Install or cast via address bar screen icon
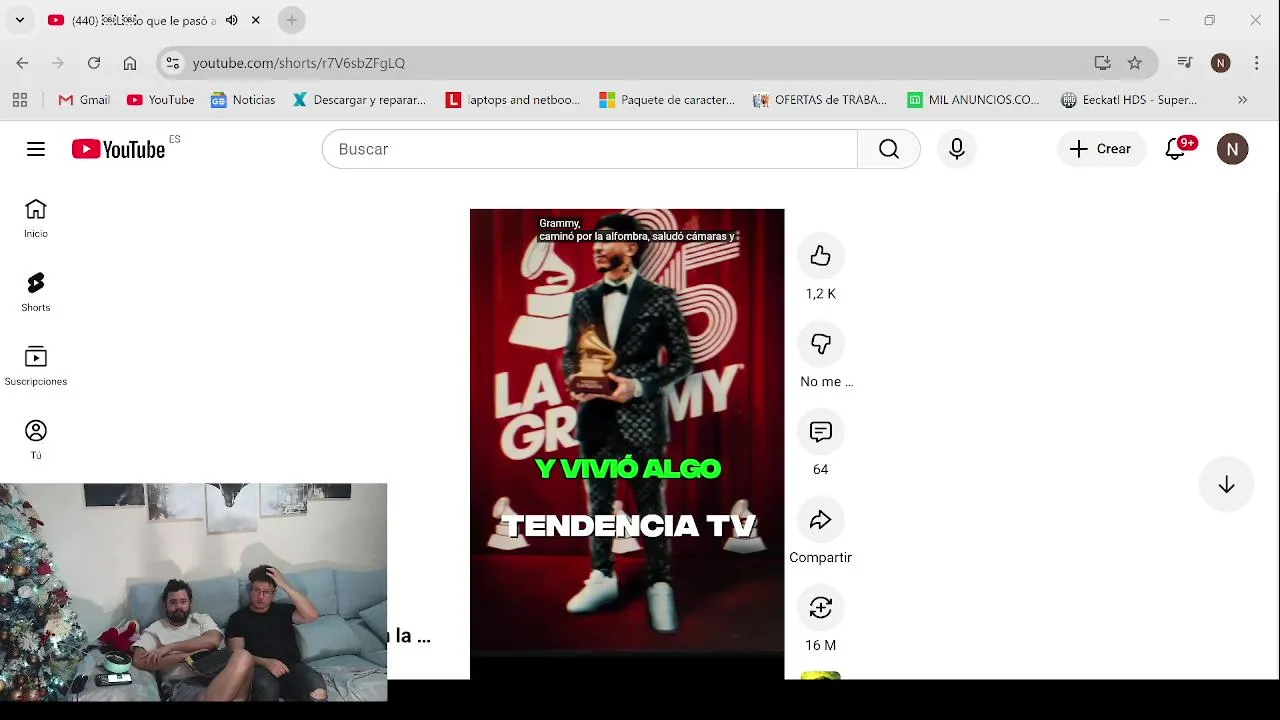 [1103, 63]
